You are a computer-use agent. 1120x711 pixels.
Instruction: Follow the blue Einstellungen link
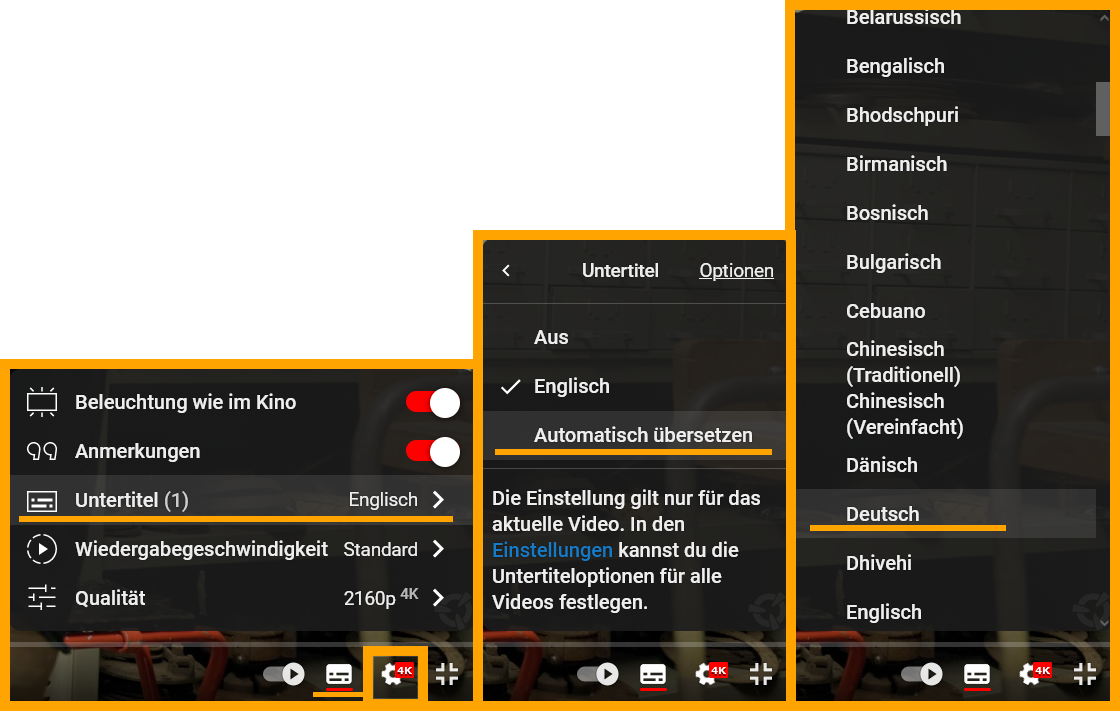click(x=552, y=550)
